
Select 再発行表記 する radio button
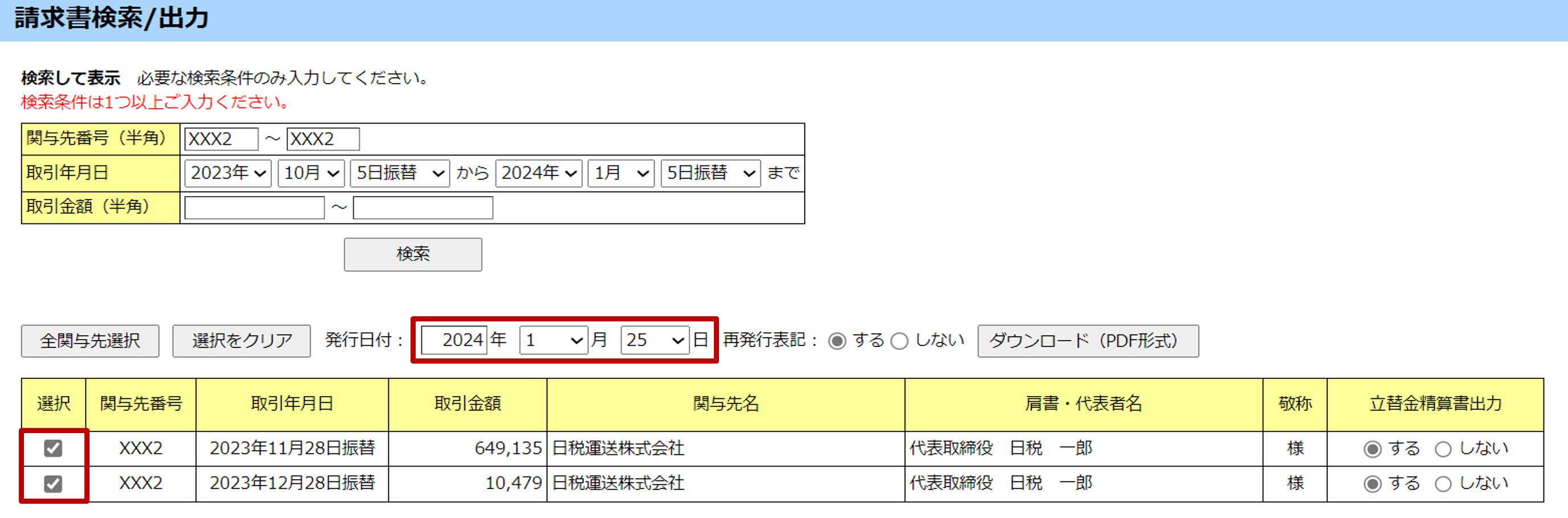click(837, 341)
